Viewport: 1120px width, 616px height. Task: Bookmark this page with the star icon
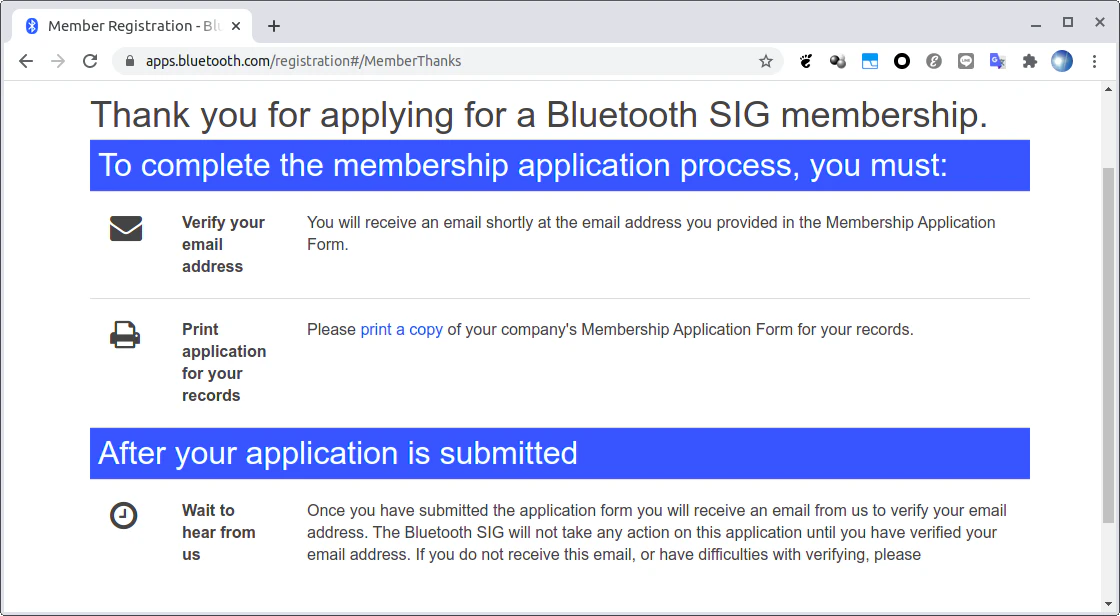[766, 61]
